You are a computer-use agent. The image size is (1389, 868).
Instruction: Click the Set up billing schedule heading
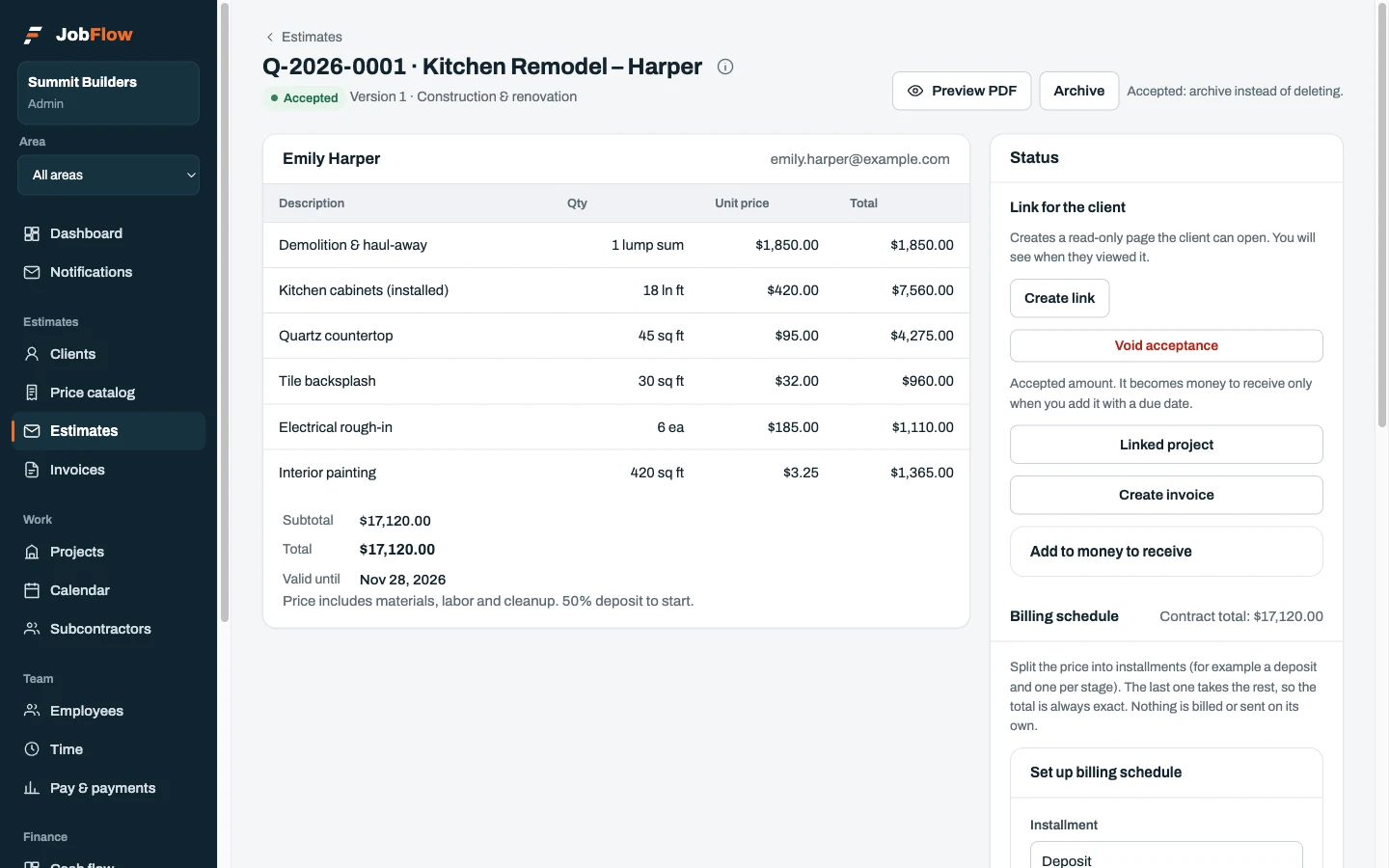[x=1105, y=773]
